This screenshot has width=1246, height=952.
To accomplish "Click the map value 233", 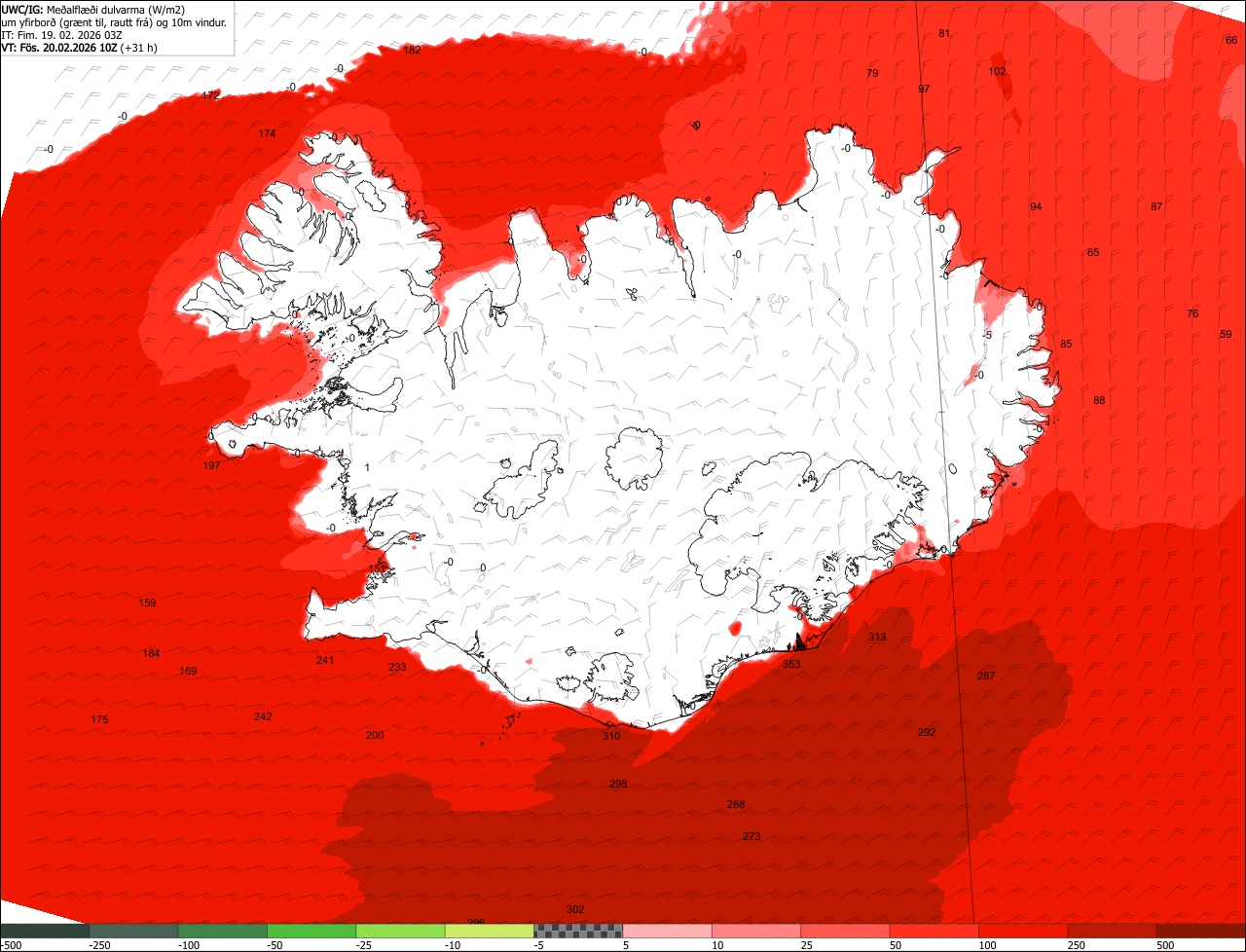I will pyautogui.click(x=397, y=667).
